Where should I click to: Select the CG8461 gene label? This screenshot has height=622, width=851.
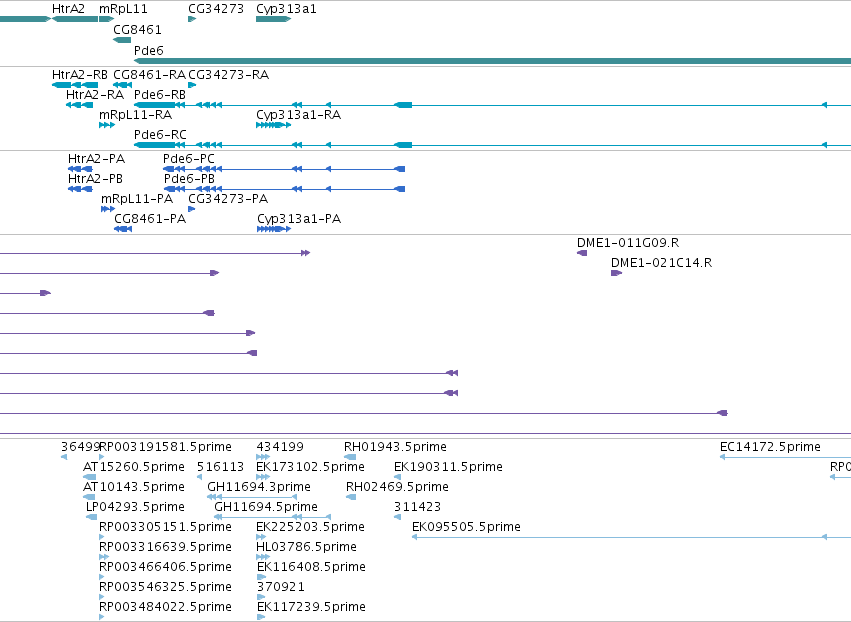point(137,29)
